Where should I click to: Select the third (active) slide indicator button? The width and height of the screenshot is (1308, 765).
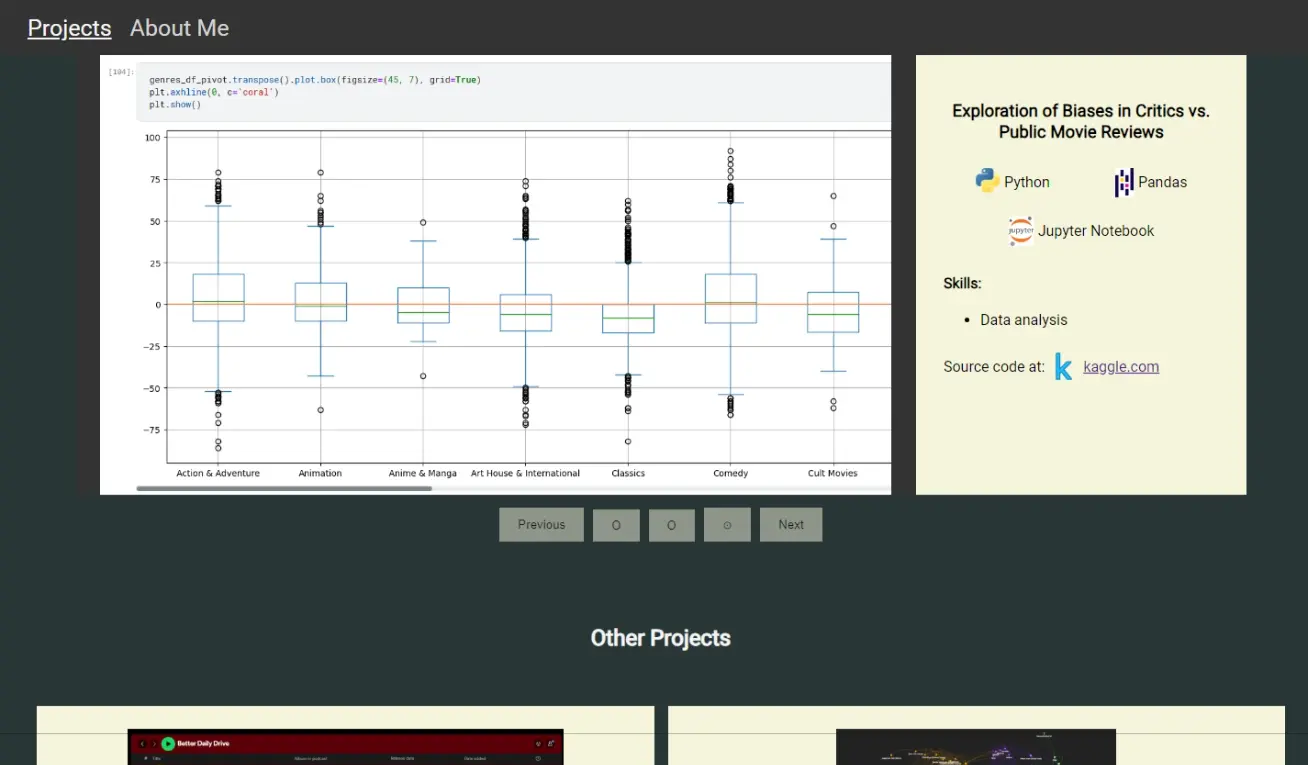727,525
